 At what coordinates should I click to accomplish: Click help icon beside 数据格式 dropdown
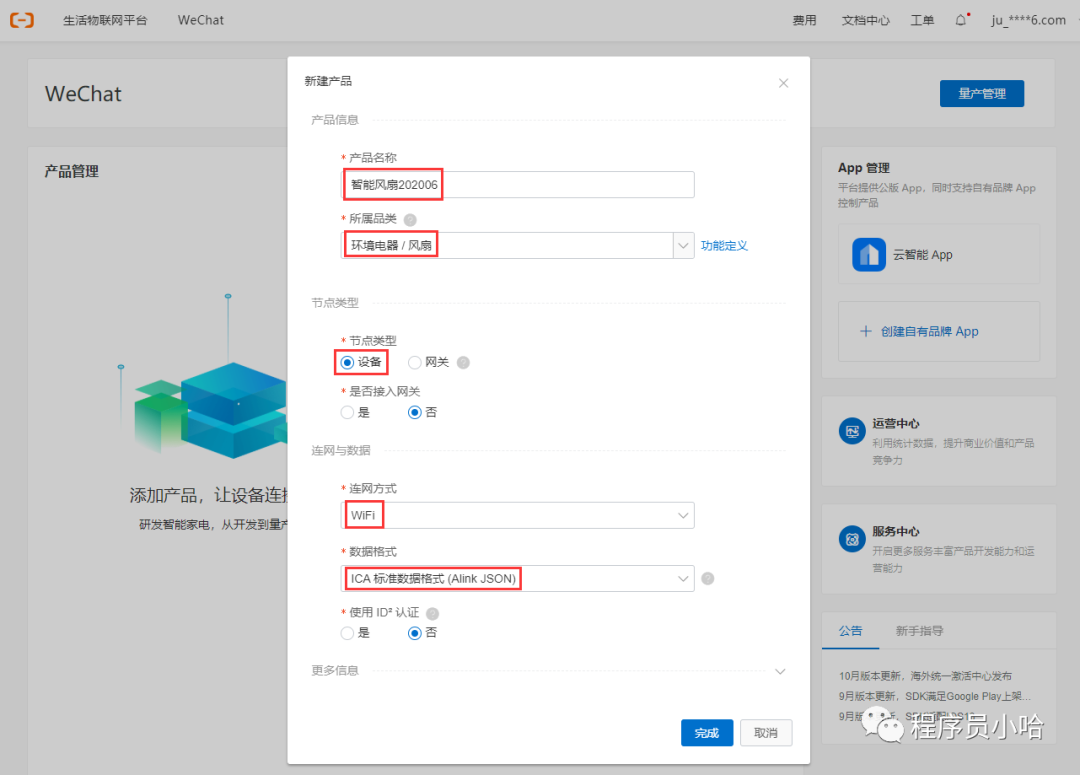[x=708, y=578]
